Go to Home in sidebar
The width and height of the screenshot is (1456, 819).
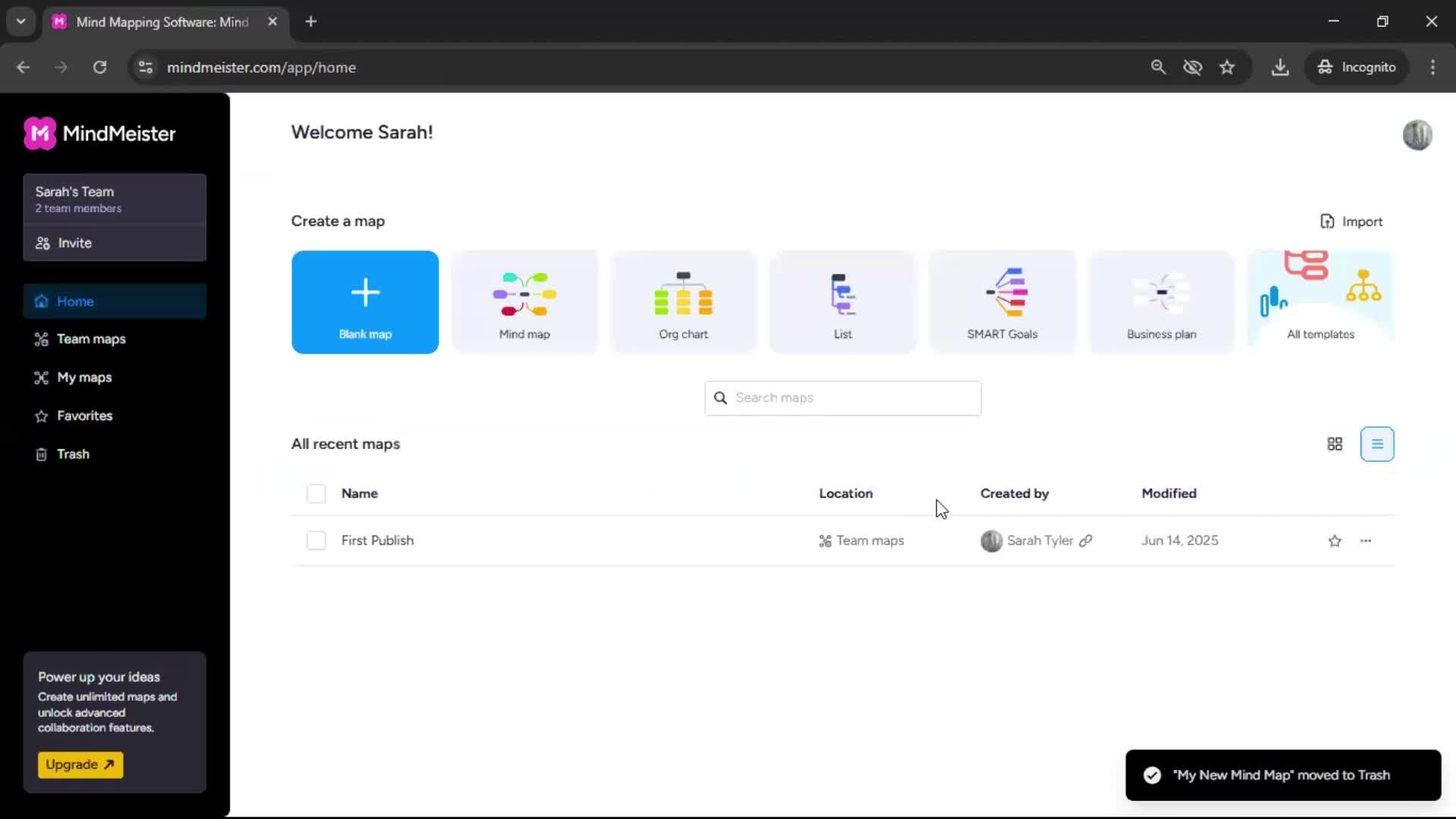[x=115, y=301]
